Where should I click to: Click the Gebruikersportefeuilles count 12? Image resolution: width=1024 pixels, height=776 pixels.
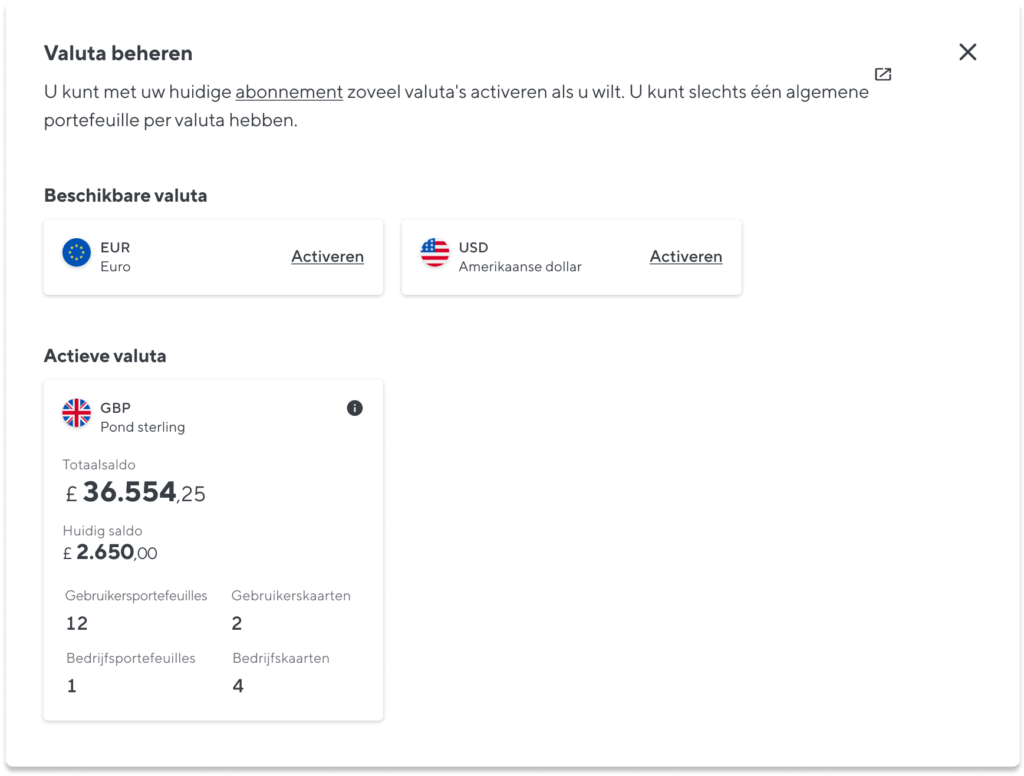pyautogui.click(x=76, y=623)
